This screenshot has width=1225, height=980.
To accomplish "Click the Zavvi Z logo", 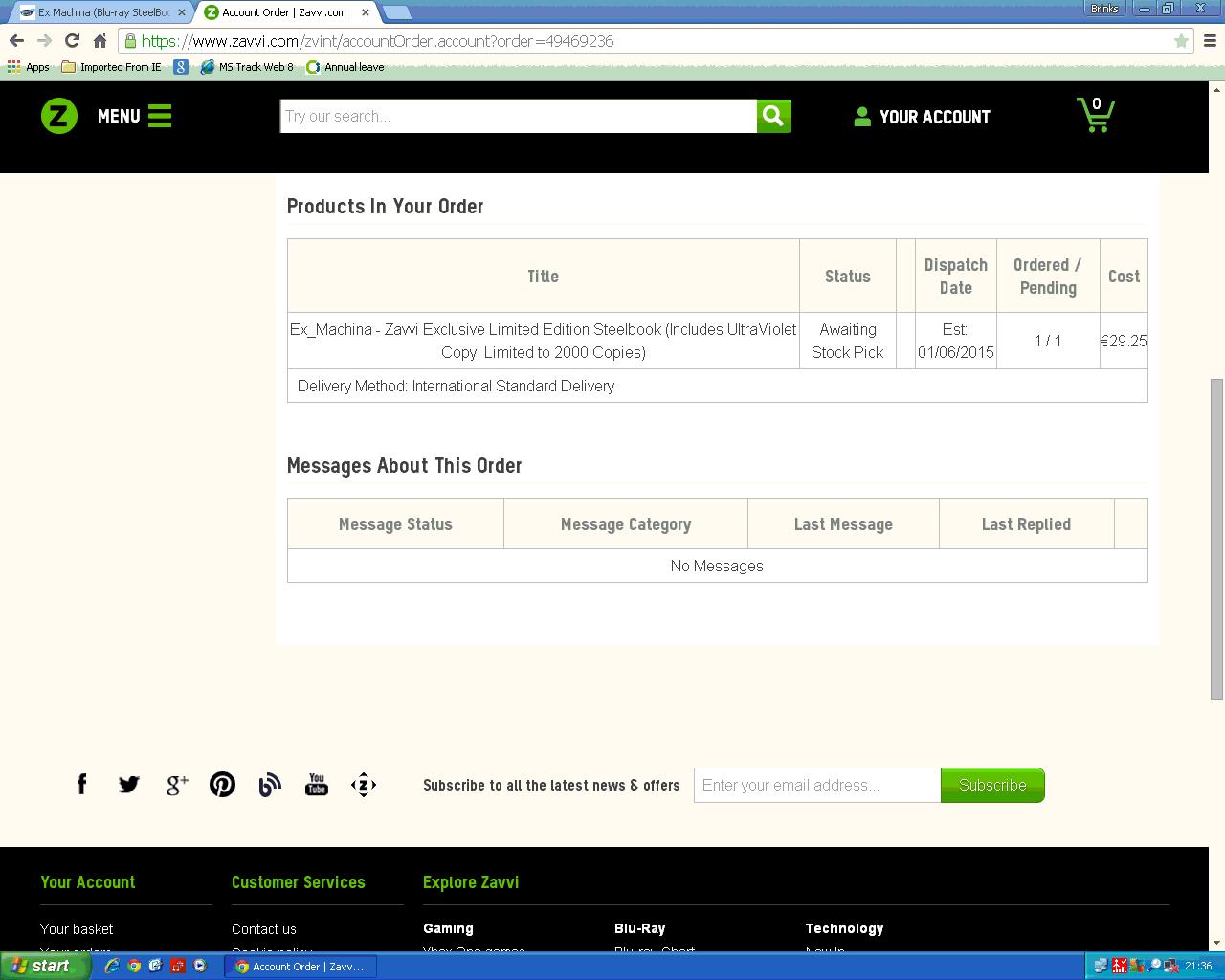I will click(x=59, y=116).
